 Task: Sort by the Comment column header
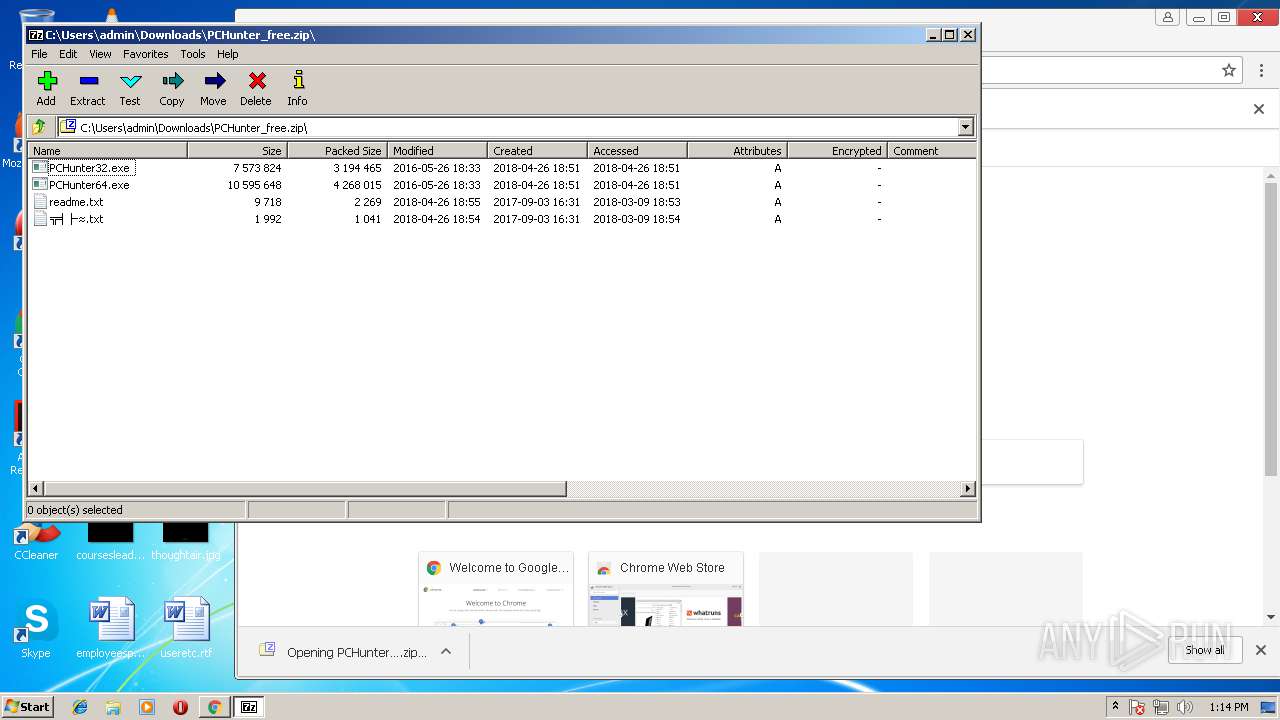pyautogui.click(x=932, y=151)
